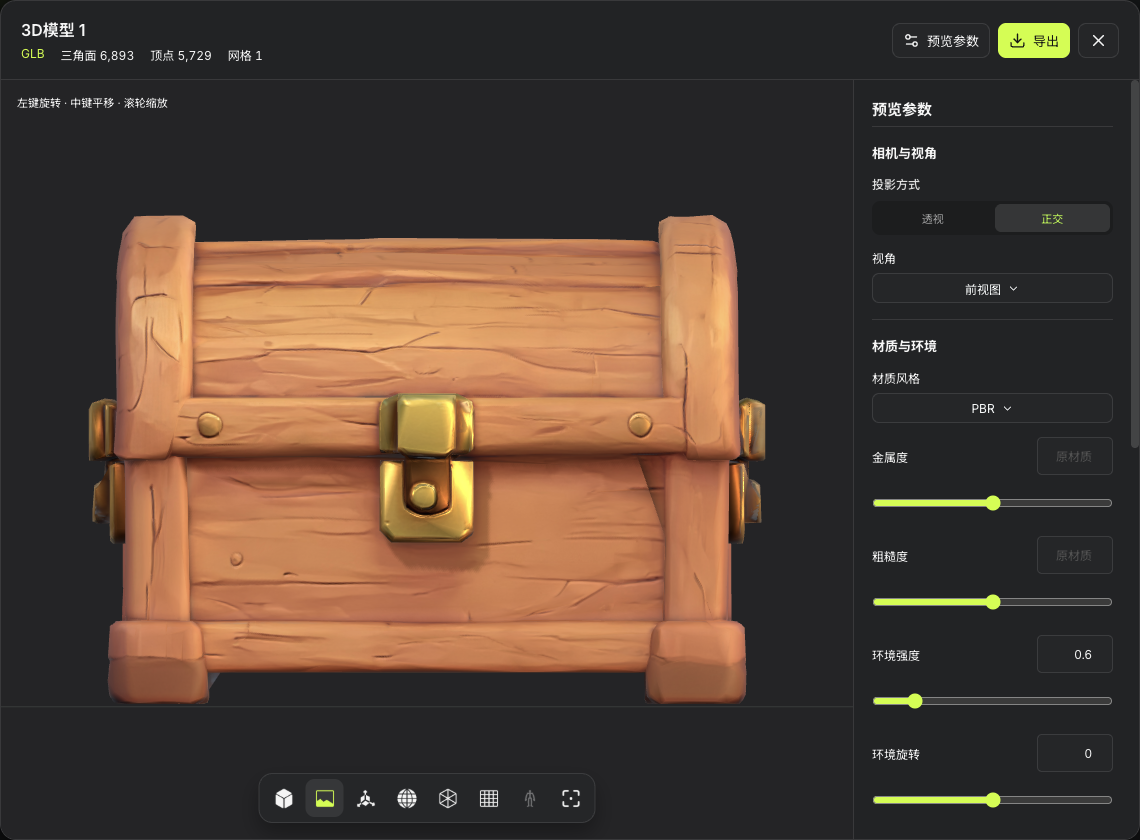
Task: Click the 左键旋转 · 中键平移 · 滚轮缩放 hint text
Action: (x=92, y=103)
